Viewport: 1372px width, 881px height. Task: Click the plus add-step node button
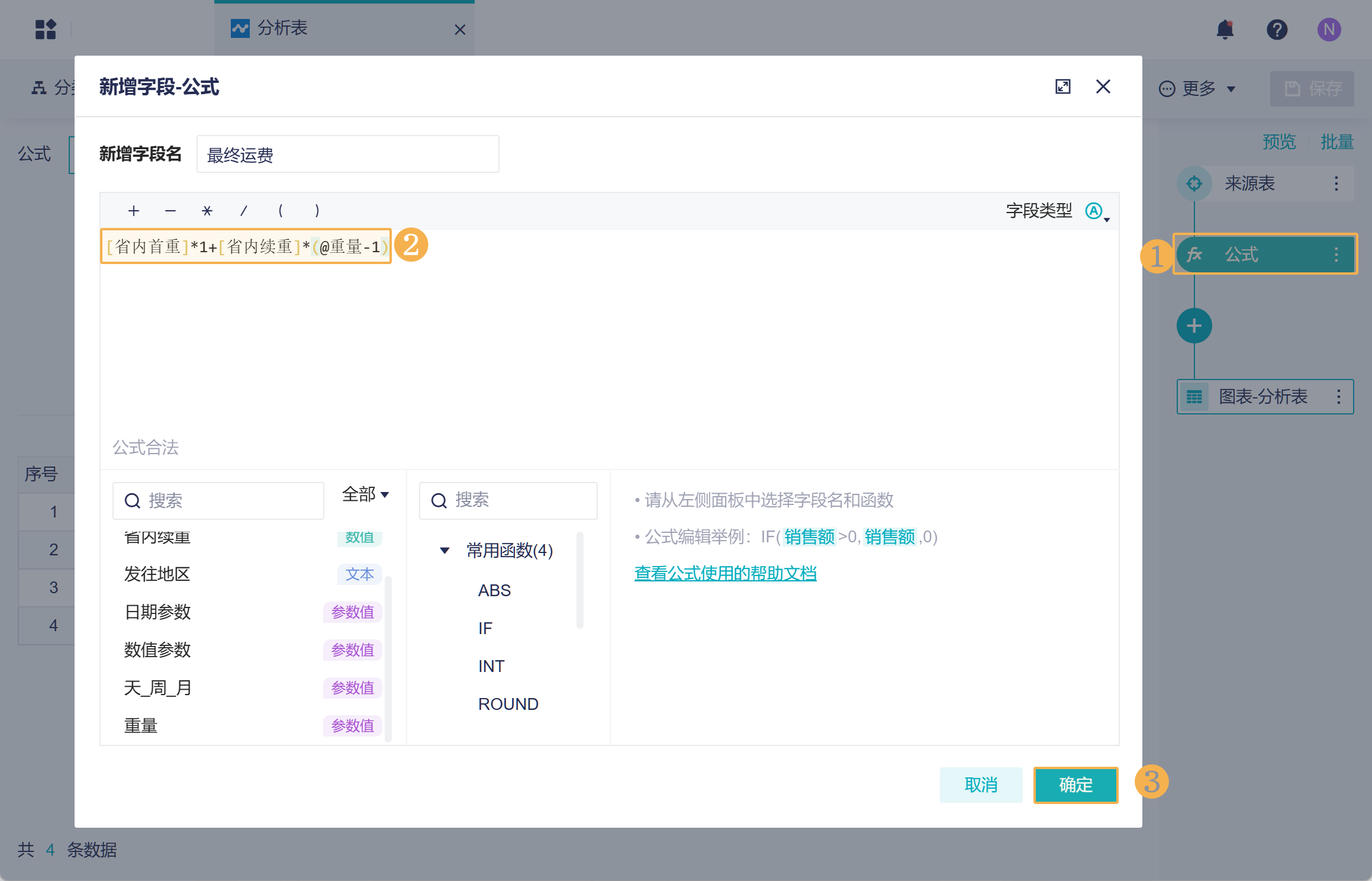click(x=1194, y=326)
